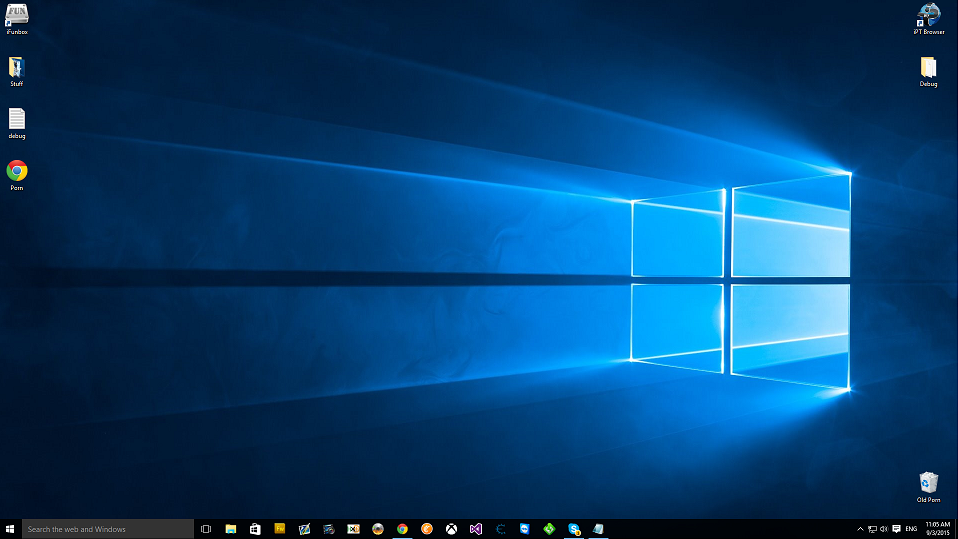Open the volume control in system tray
The image size is (958, 539).
click(x=884, y=529)
